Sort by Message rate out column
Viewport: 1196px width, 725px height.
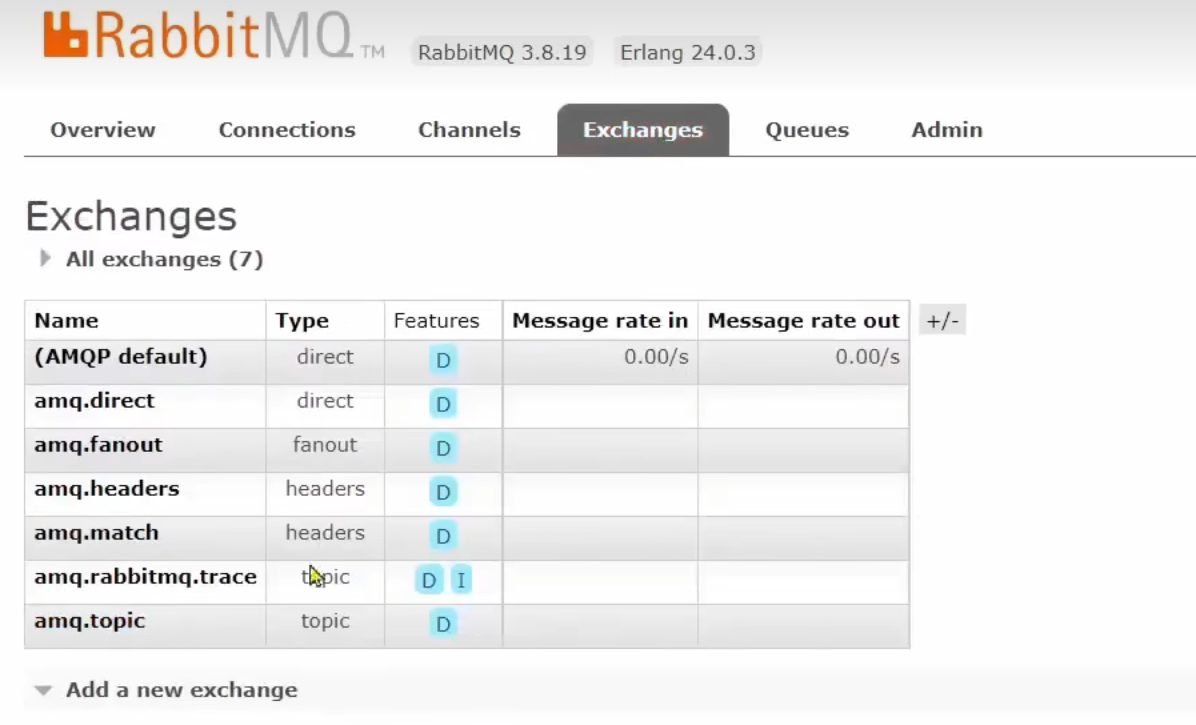(x=804, y=321)
